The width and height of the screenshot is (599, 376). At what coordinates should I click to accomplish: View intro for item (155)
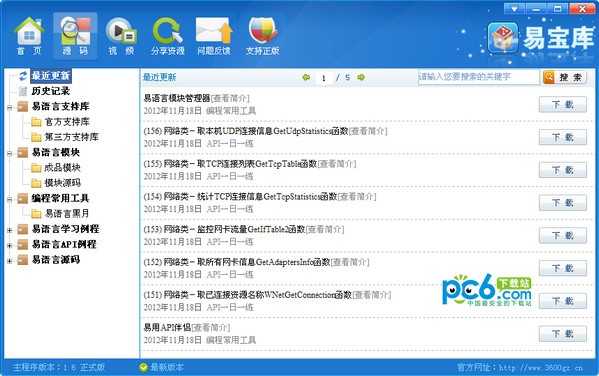[337, 164]
